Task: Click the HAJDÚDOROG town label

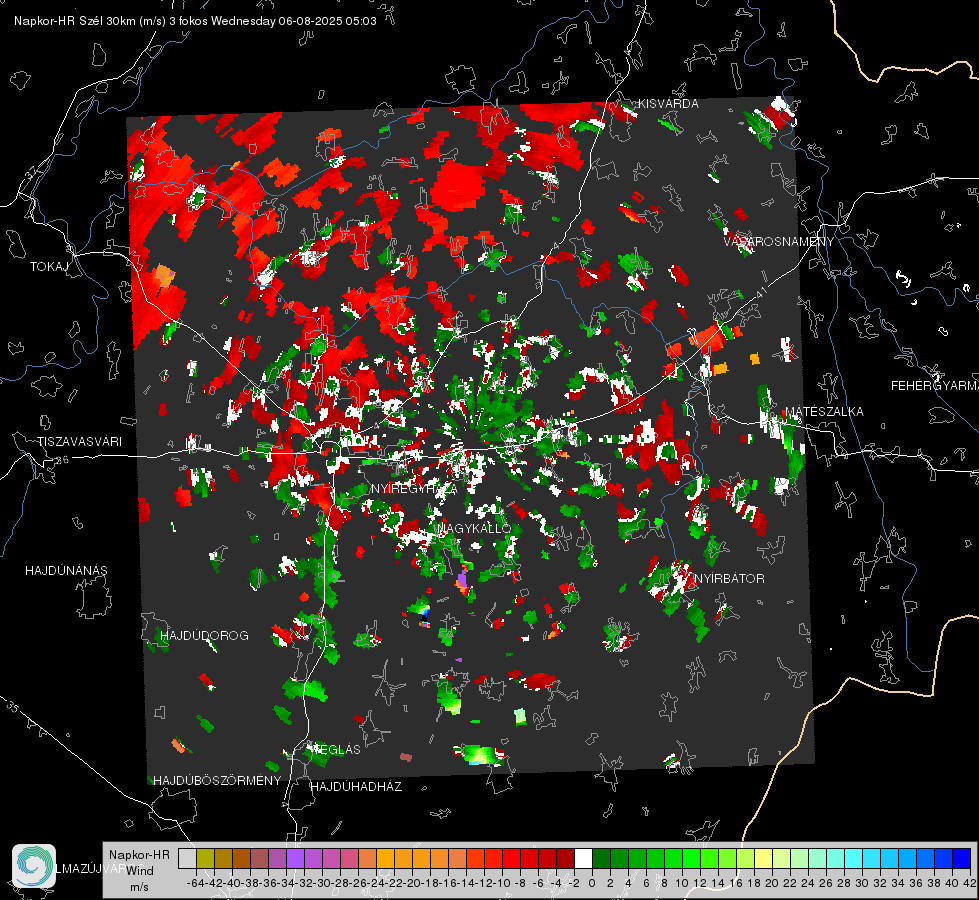Action: click(x=204, y=636)
